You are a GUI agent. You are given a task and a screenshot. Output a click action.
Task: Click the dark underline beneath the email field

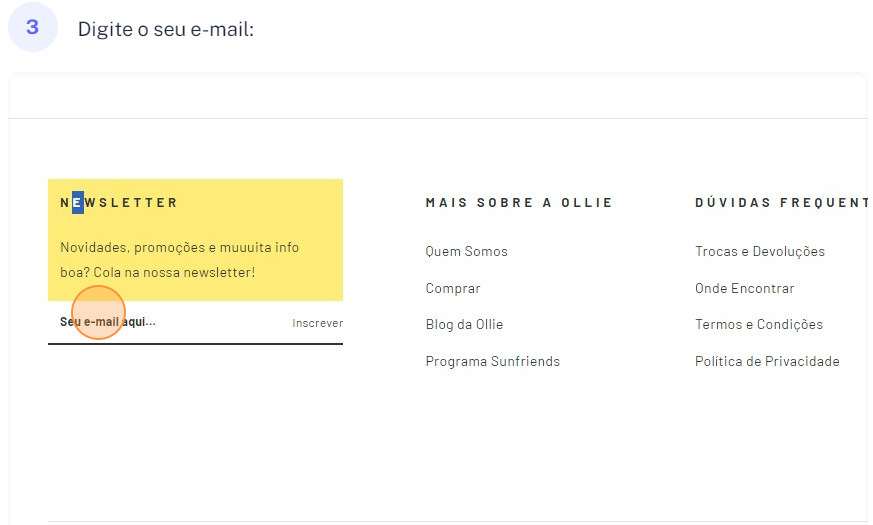pyautogui.click(x=195, y=343)
